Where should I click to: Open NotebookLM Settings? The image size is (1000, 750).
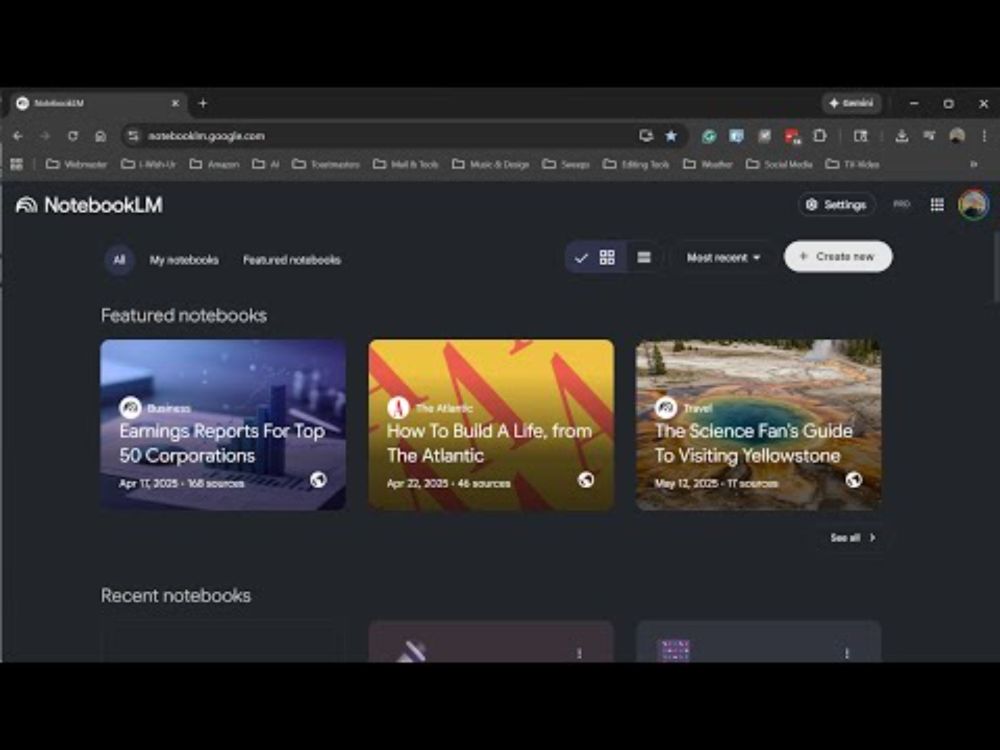coord(836,205)
